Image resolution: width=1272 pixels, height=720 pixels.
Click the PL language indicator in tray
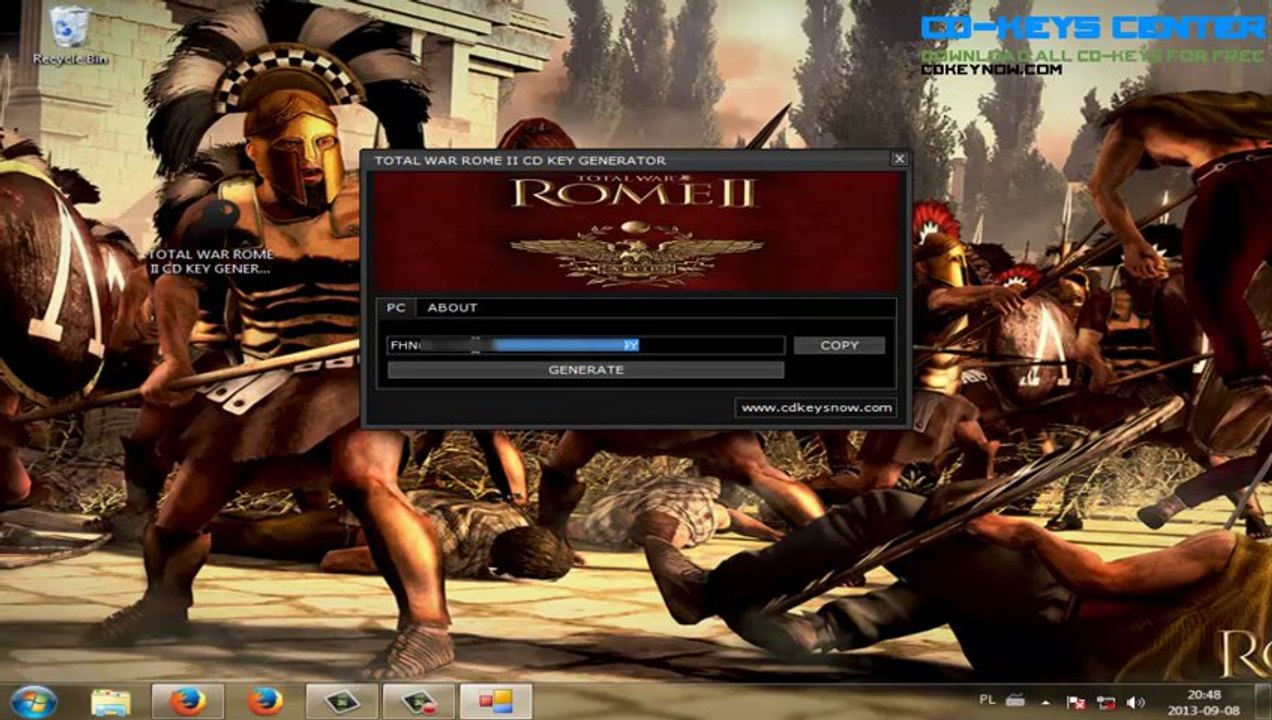(x=985, y=702)
